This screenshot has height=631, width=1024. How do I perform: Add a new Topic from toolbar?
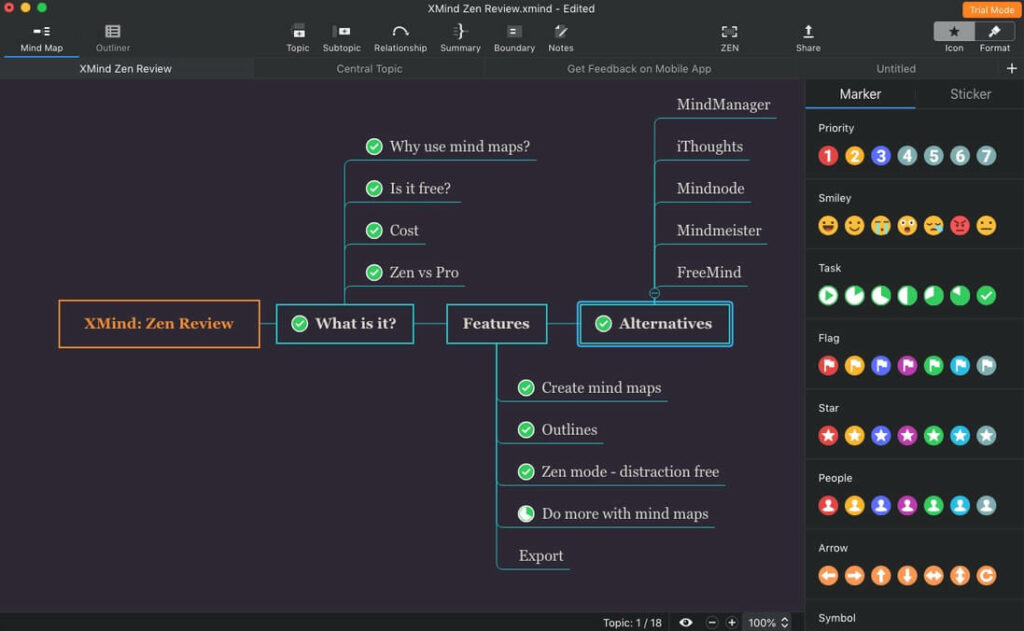pos(298,38)
